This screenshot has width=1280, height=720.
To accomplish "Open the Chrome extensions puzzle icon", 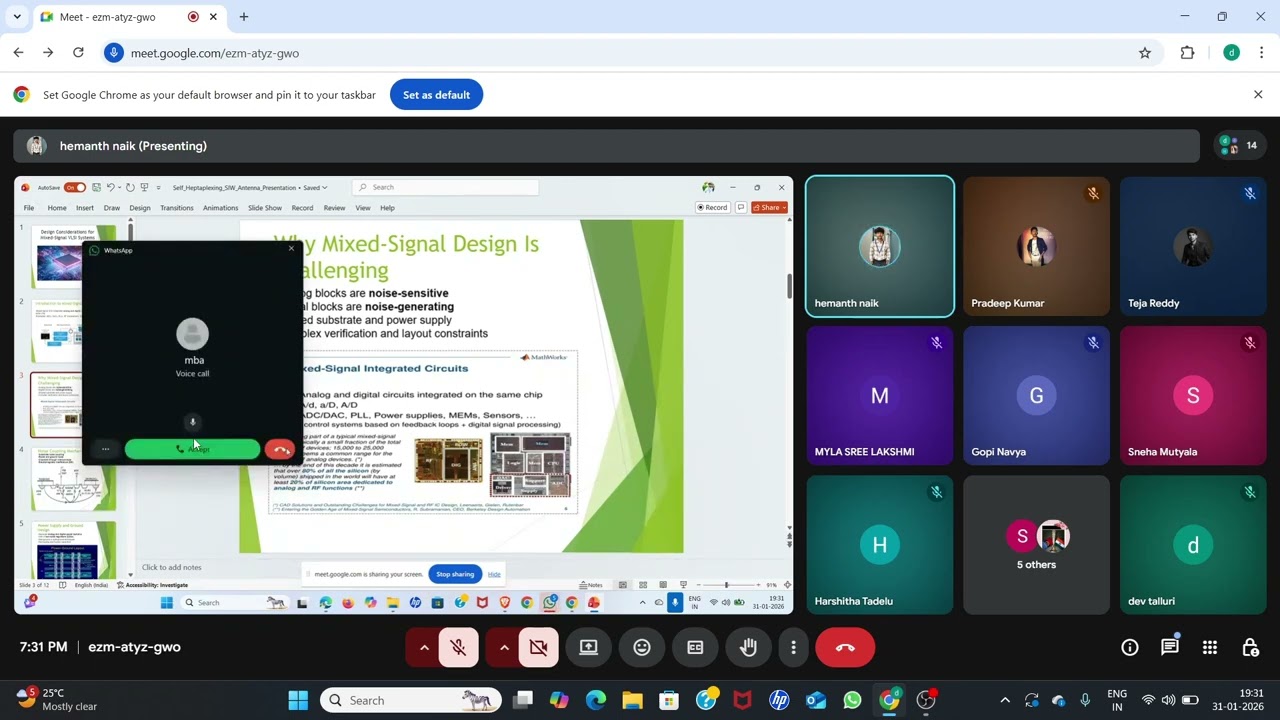I will pyautogui.click(x=1188, y=53).
